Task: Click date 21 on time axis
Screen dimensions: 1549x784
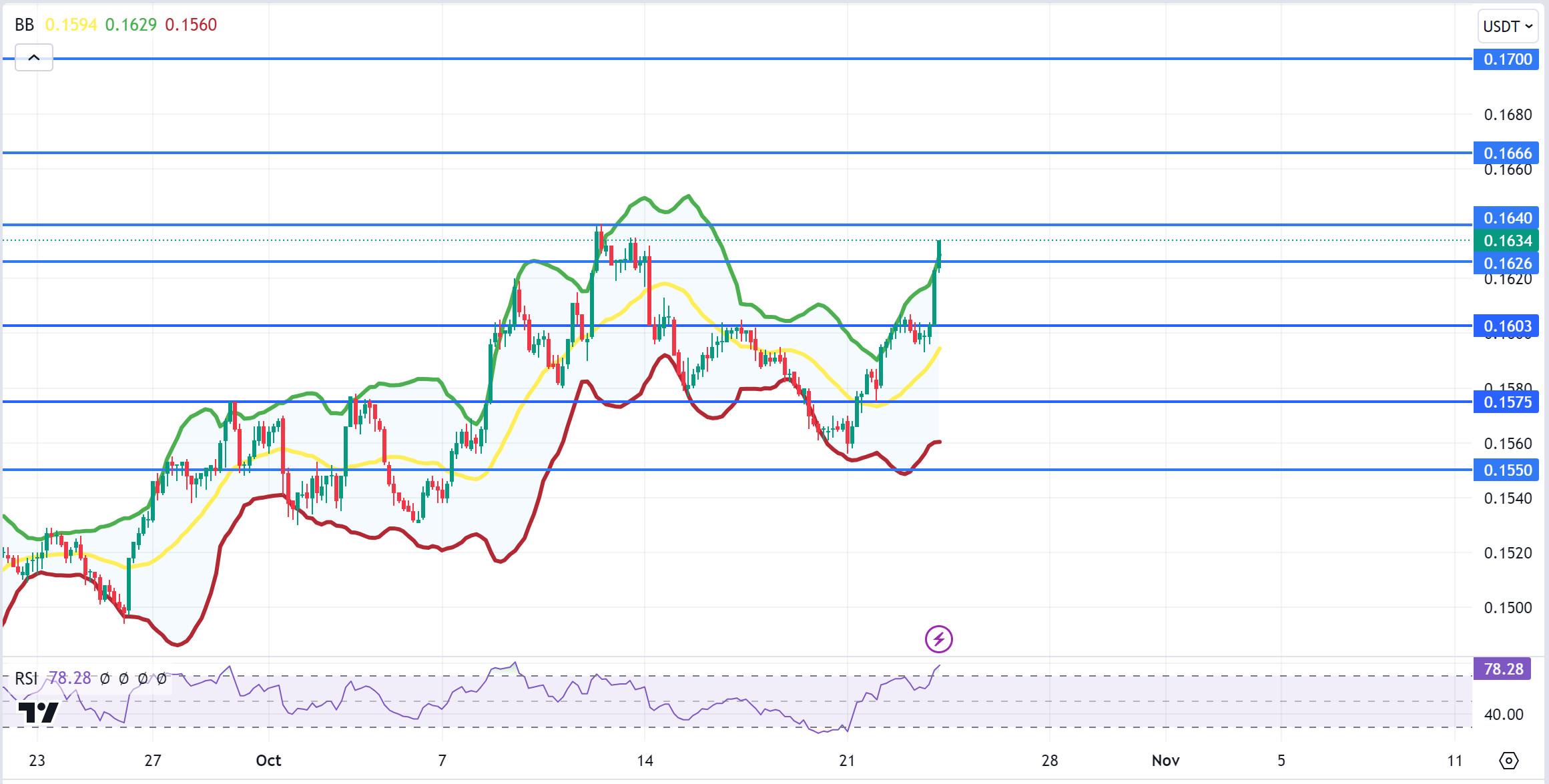Action: click(847, 761)
